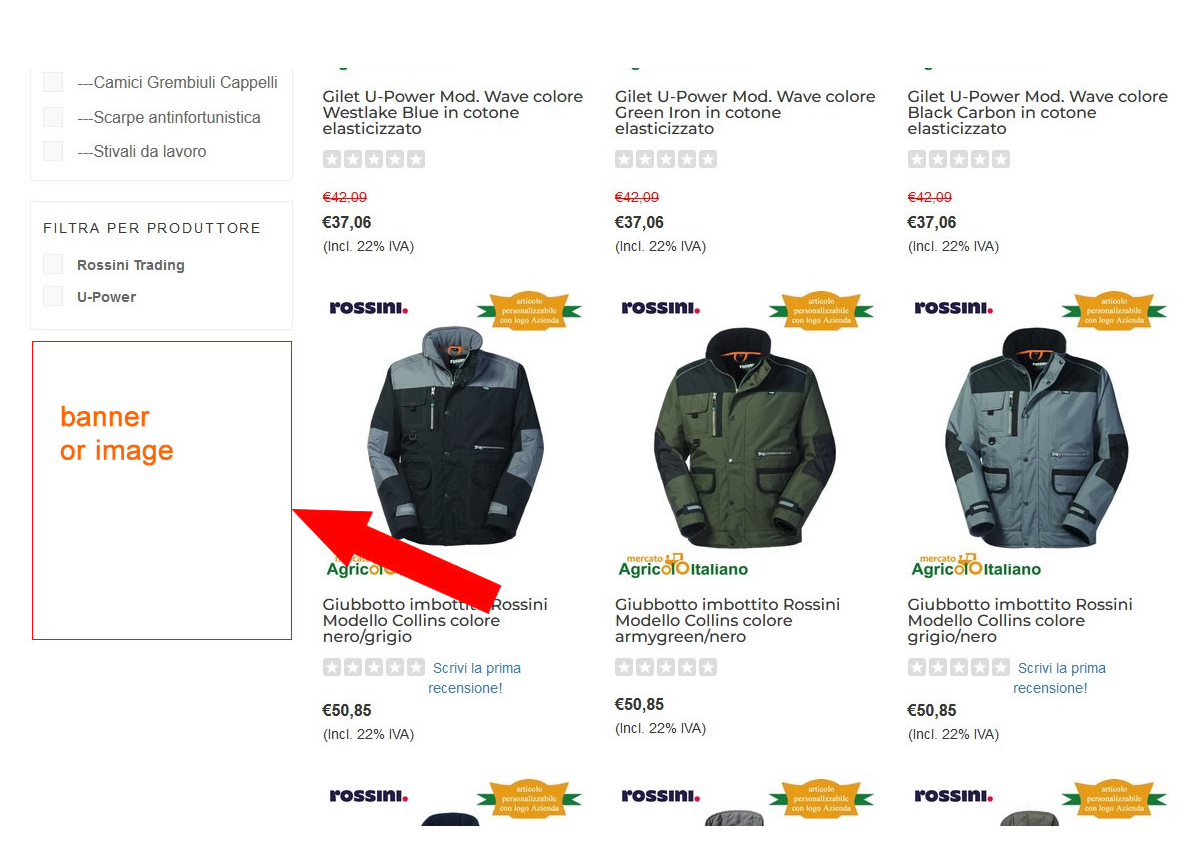Screen dimensions: 1193x849
Task: Open Giubbotto Collins armygreen/nero title link
Action: coord(727,620)
